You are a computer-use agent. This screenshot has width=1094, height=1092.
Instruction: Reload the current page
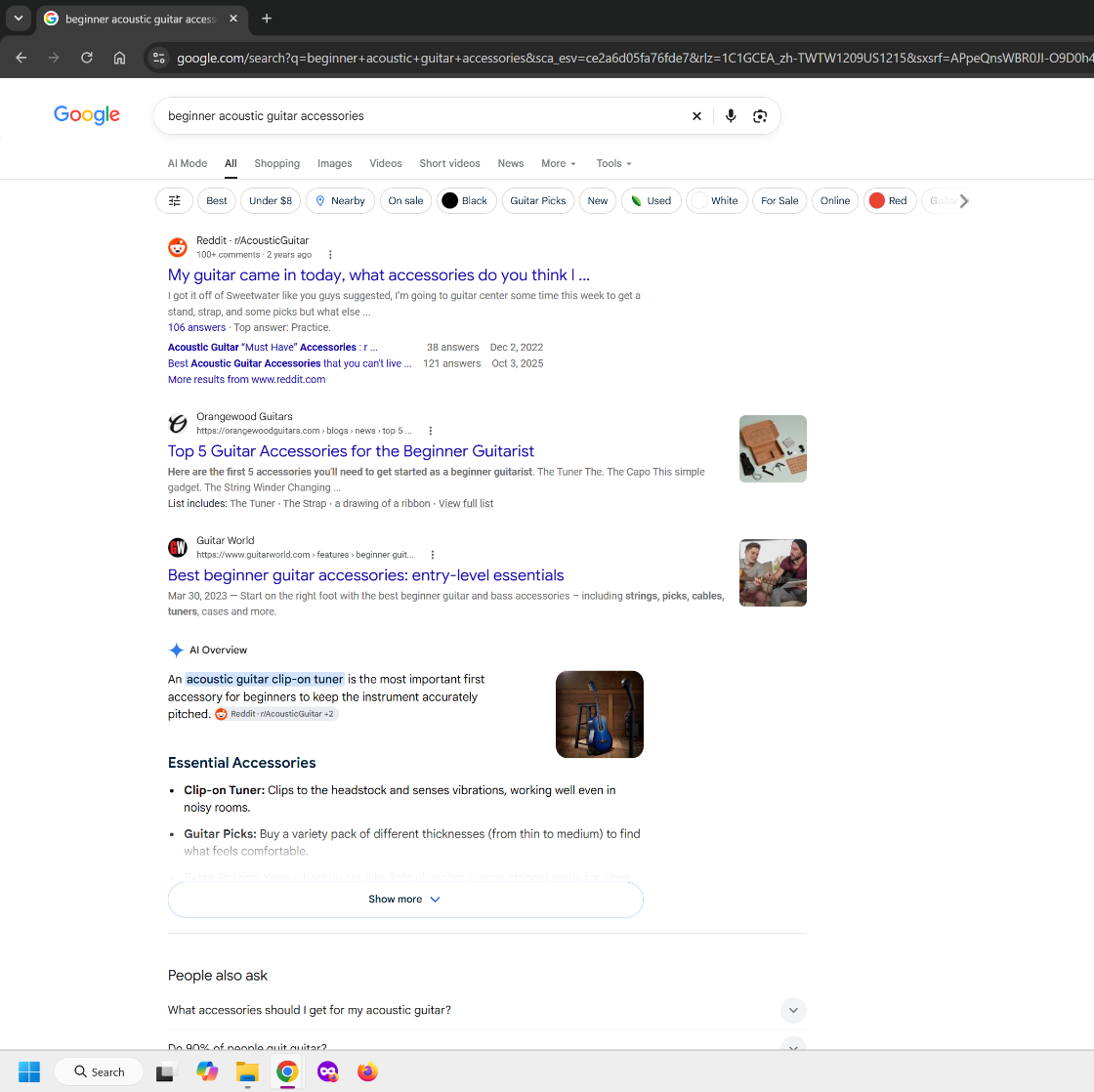click(x=87, y=58)
